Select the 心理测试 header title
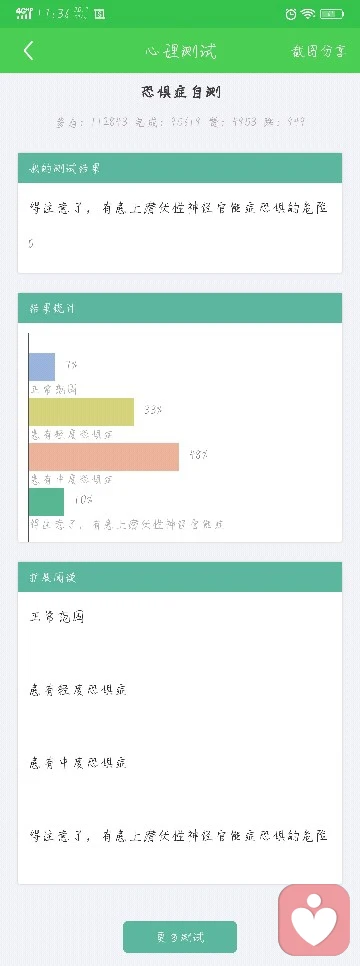Viewport: 360px width, 966px height. coord(181,51)
